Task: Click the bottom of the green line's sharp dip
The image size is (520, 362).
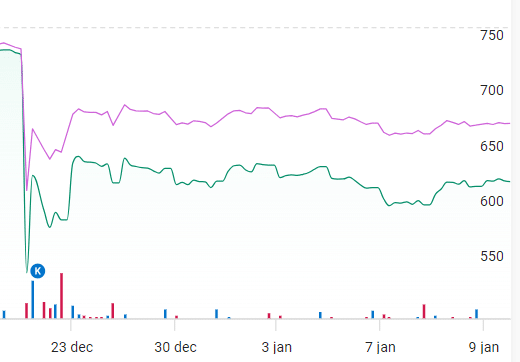Action: 27,272
